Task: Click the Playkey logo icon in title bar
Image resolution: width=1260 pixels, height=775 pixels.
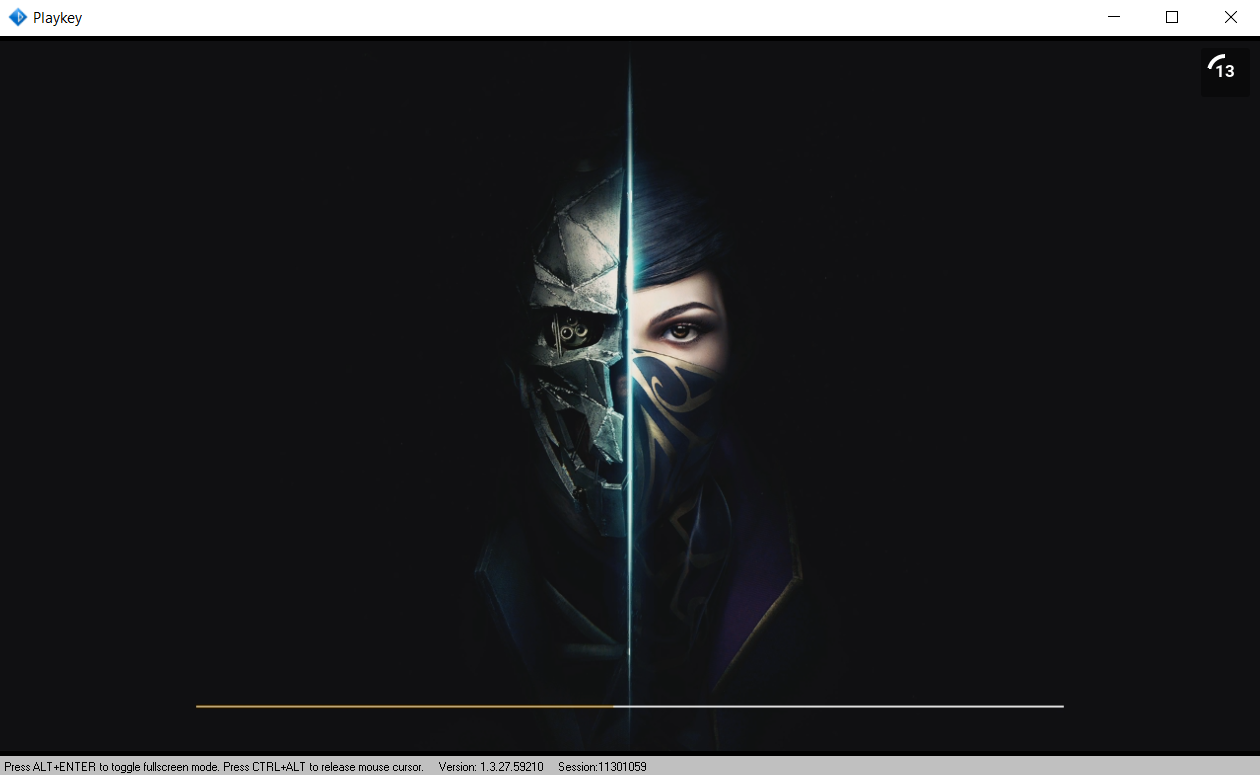Action: 17,17
